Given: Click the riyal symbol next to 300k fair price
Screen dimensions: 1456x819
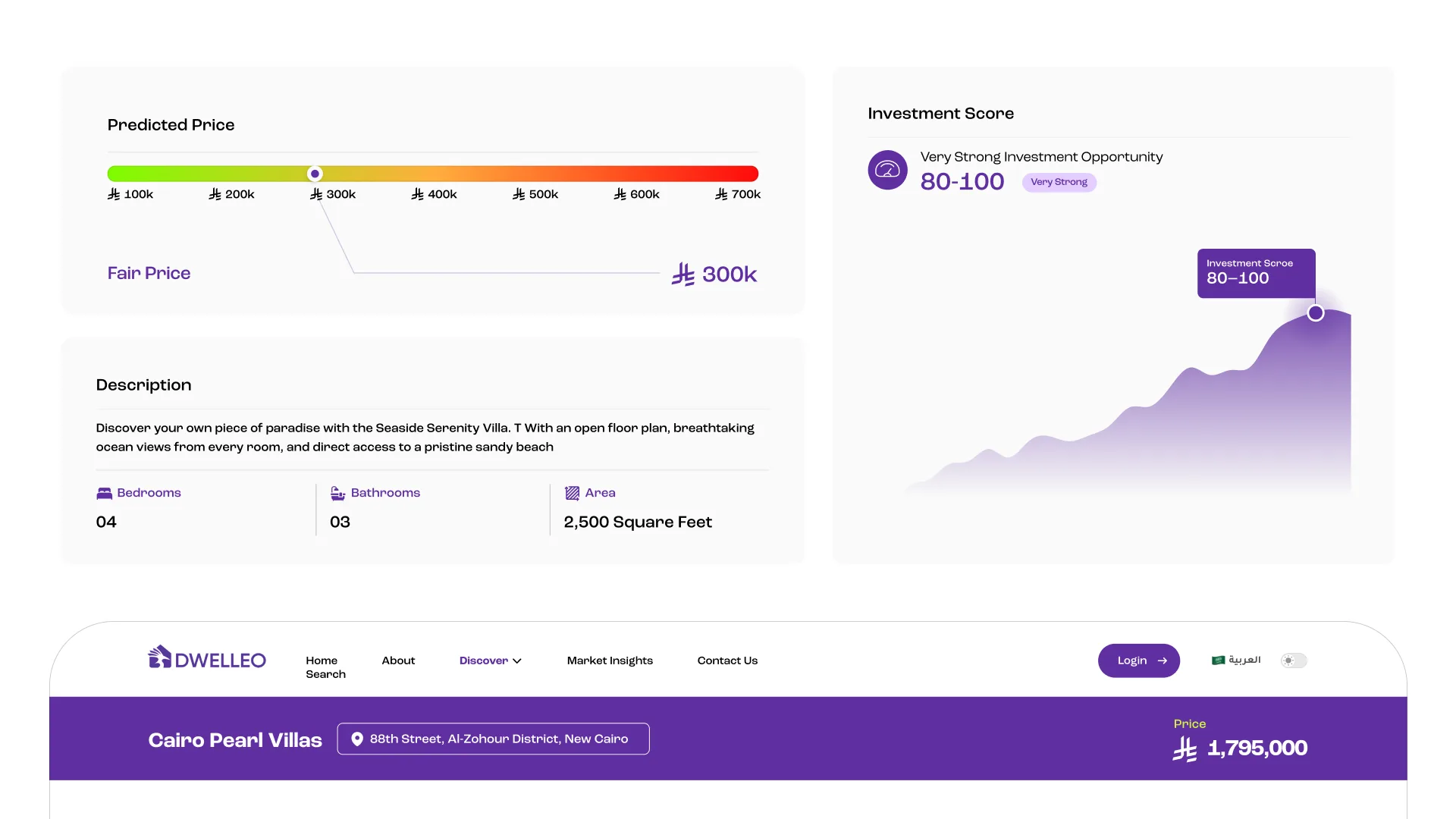Looking at the screenshot, I should (x=682, y=275).
